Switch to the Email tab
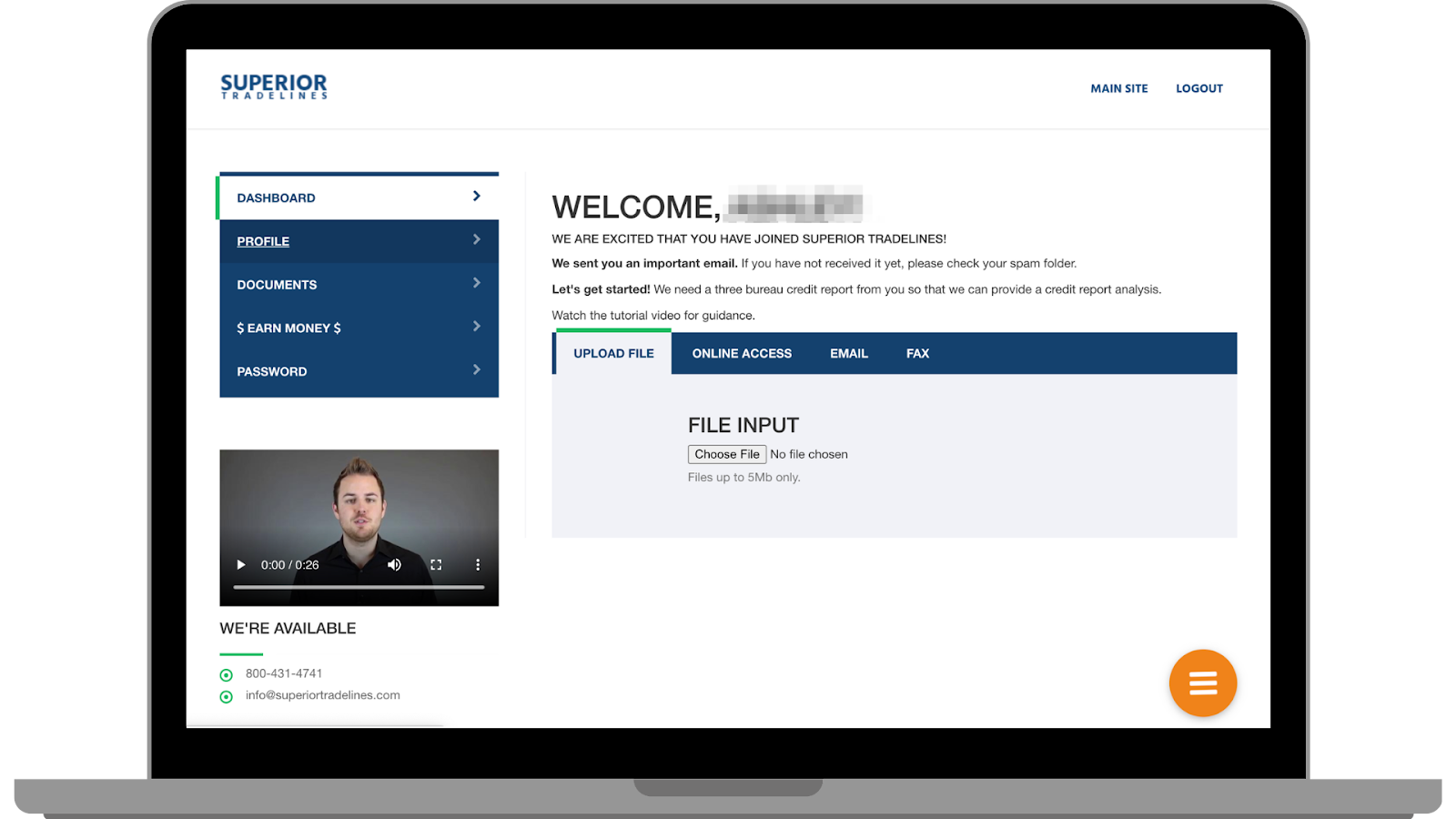Viewport: 1456px width, 819px height. pyautogui.click(x=849, y=353)
